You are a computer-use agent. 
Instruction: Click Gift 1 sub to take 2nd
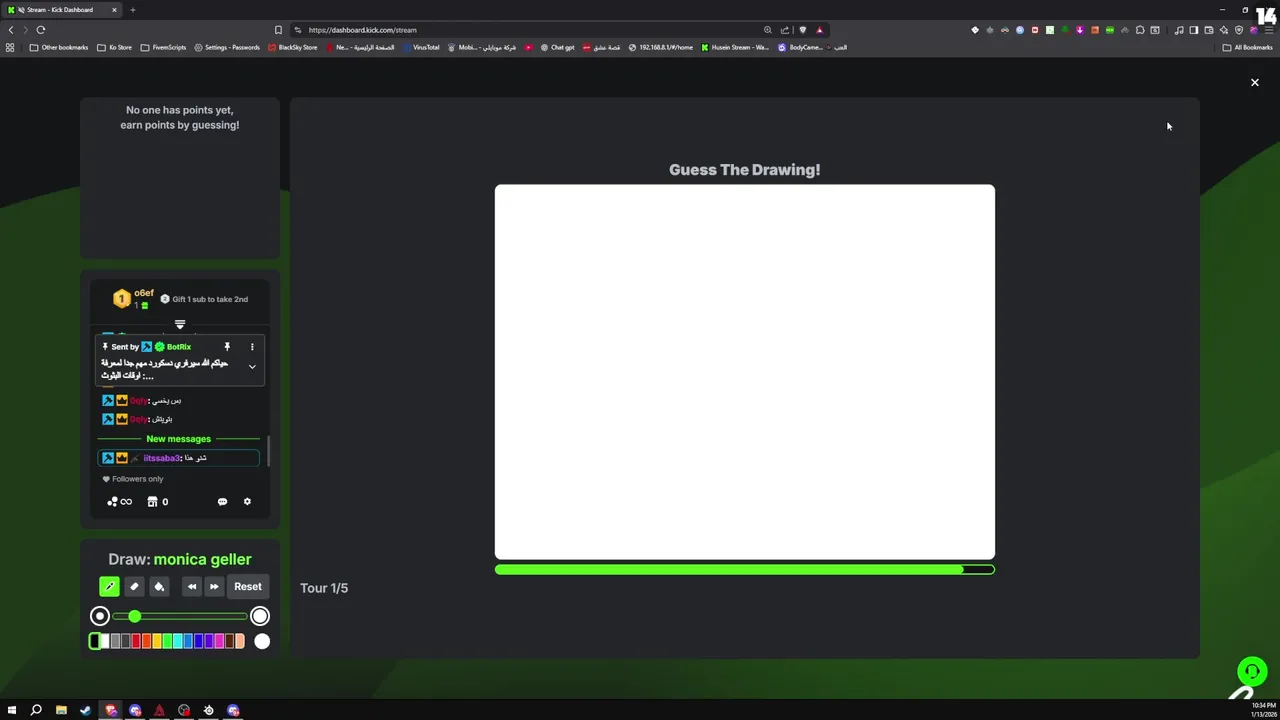pyautogui.click(x=210, y=299)
